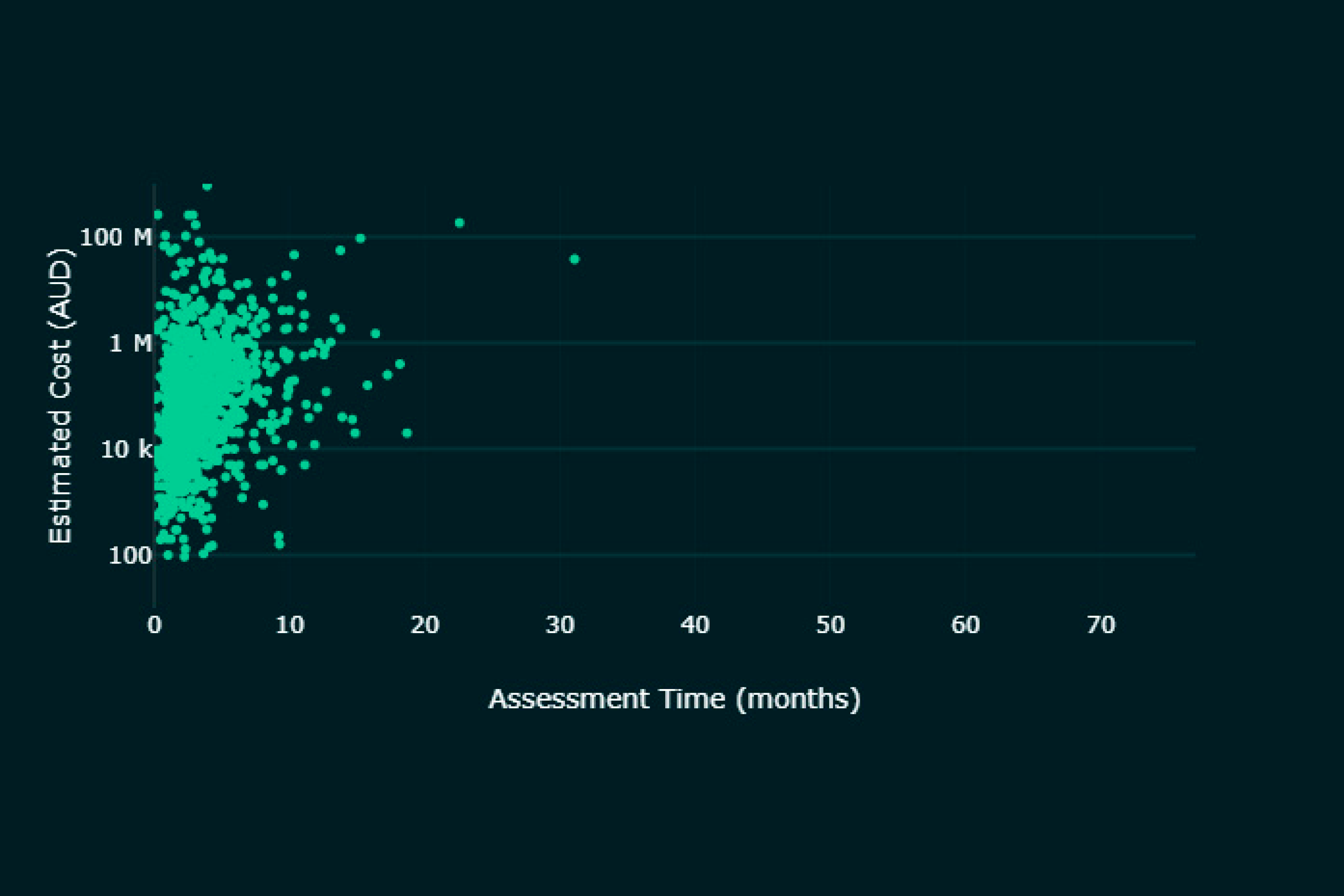Click the '50' x-axis tick label

click(830, 625)
